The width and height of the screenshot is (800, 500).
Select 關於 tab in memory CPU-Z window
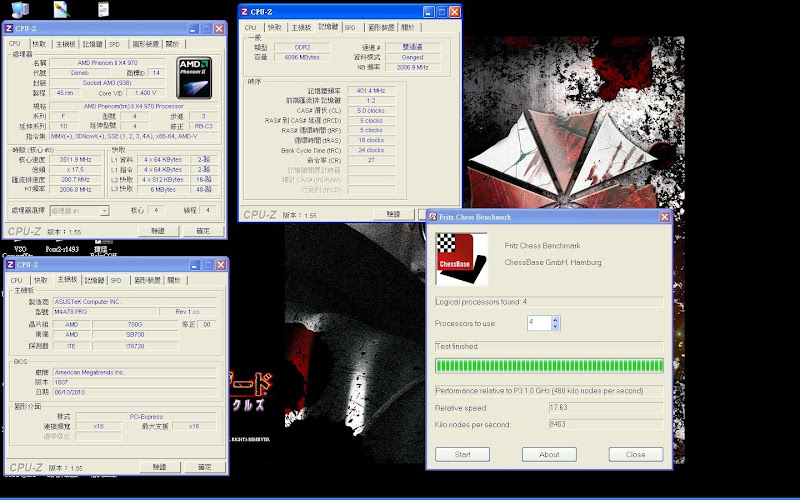408,28
